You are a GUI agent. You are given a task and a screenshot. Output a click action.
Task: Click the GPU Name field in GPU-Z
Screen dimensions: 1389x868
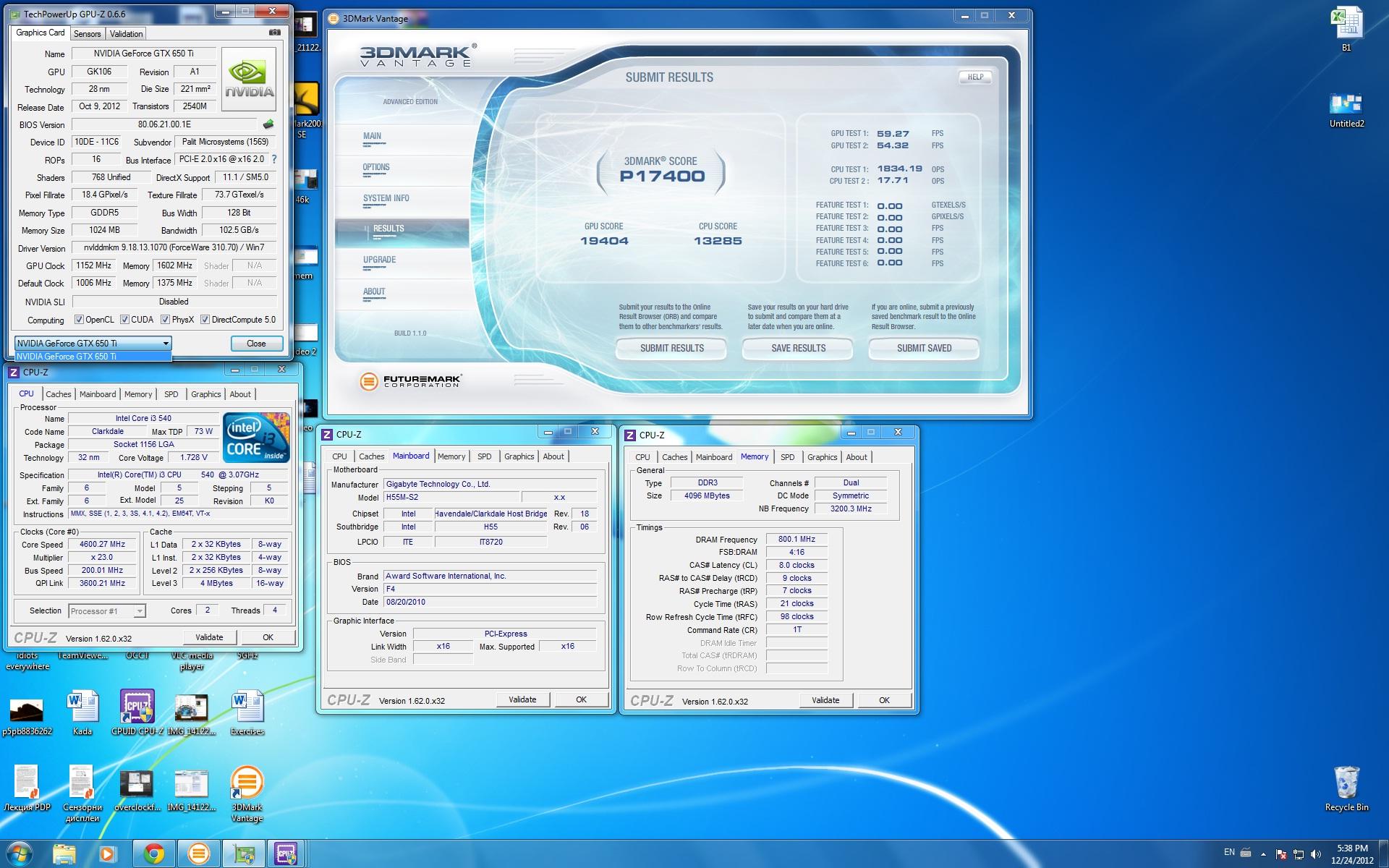tap(143, 54)
